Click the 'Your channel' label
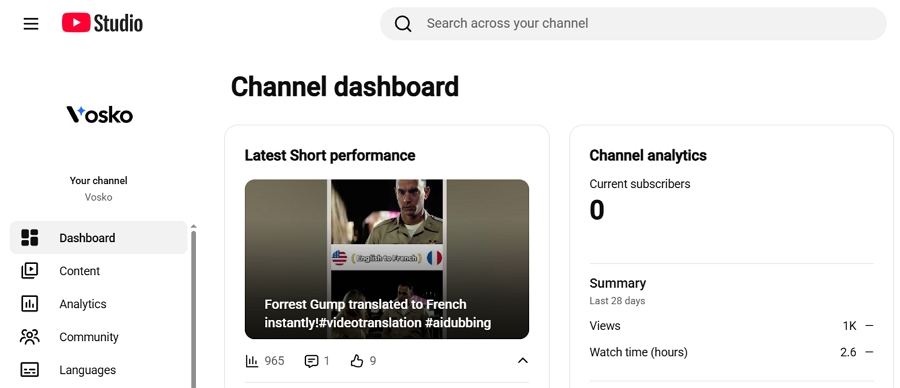 99,181
